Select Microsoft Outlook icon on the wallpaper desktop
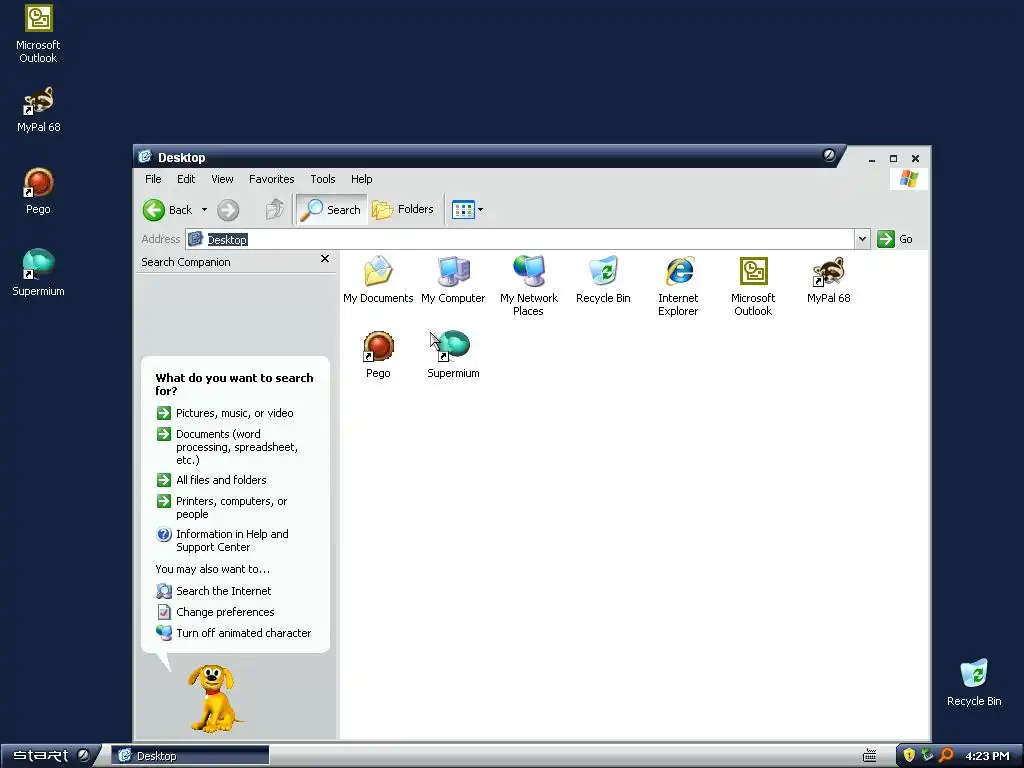Viewport: 1024px width, 768px height. coord(39,18)
